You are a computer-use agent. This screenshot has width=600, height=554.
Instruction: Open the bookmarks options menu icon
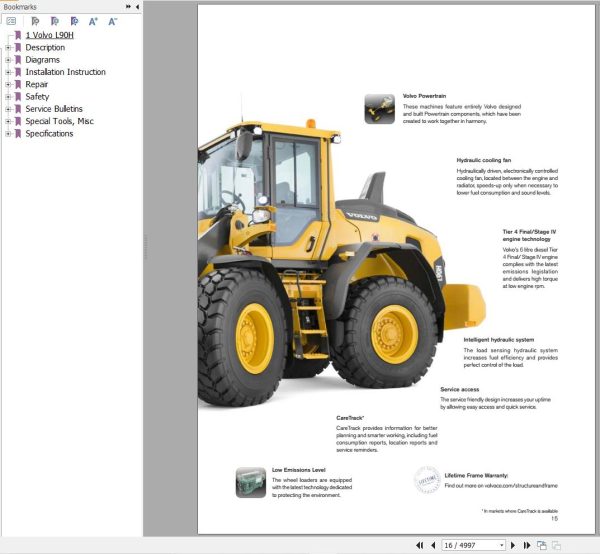(x=11, y=21)
